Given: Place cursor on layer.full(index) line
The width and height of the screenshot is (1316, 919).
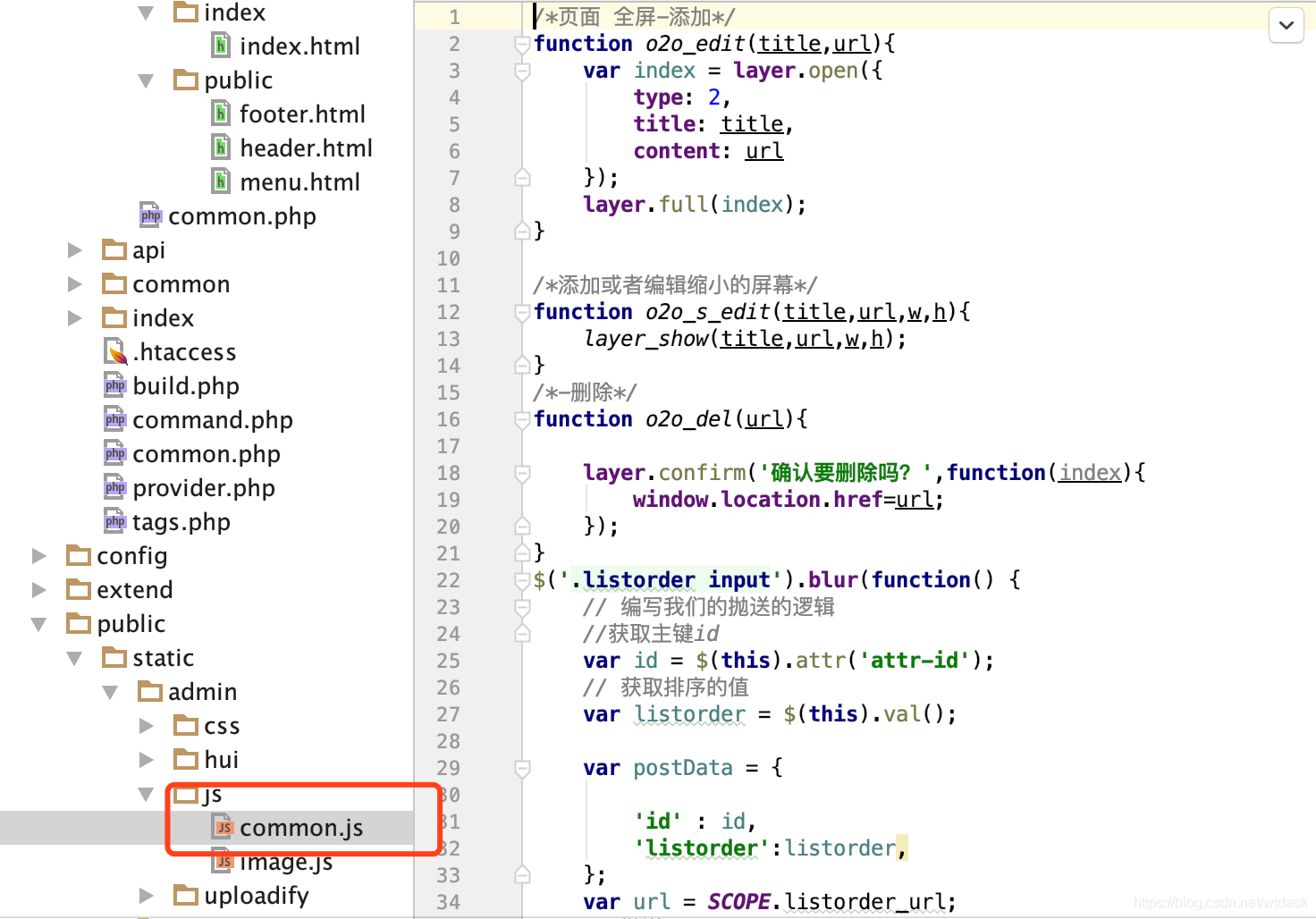Looking at the screenshot, I should 695,205.
